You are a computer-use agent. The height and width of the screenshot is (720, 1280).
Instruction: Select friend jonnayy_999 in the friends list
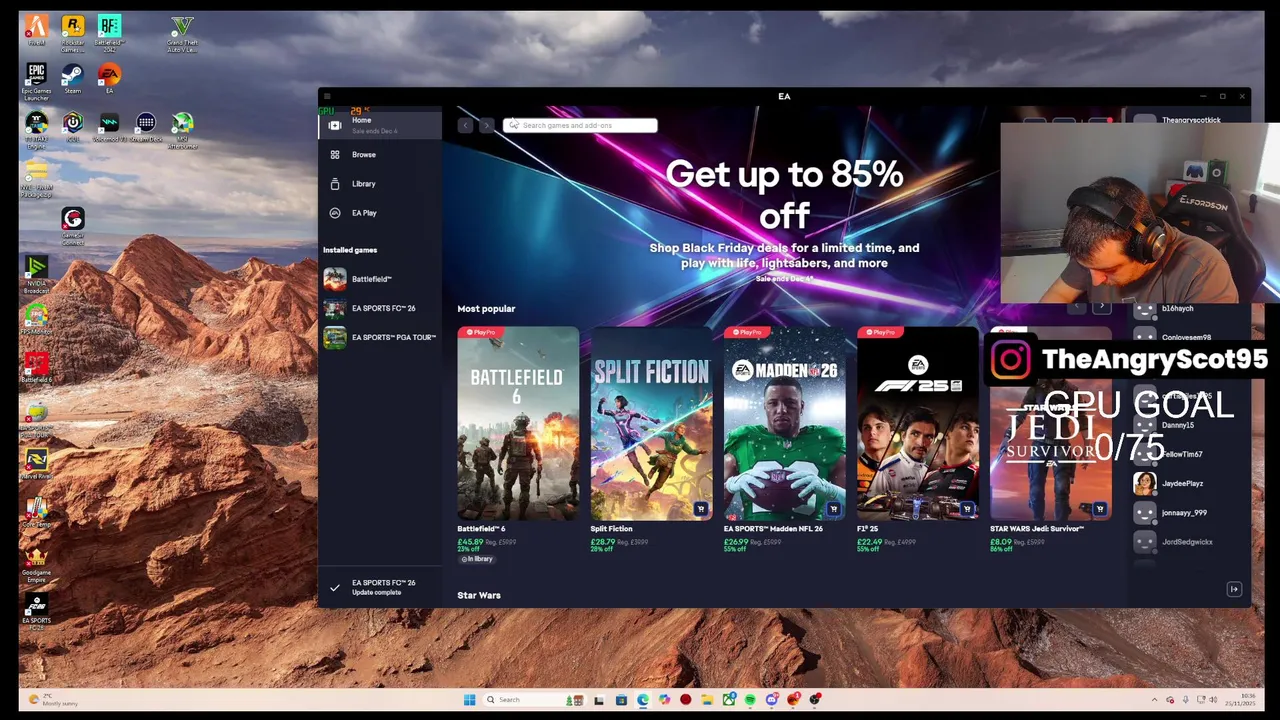pyautogui.click(x=1183, y=513)
